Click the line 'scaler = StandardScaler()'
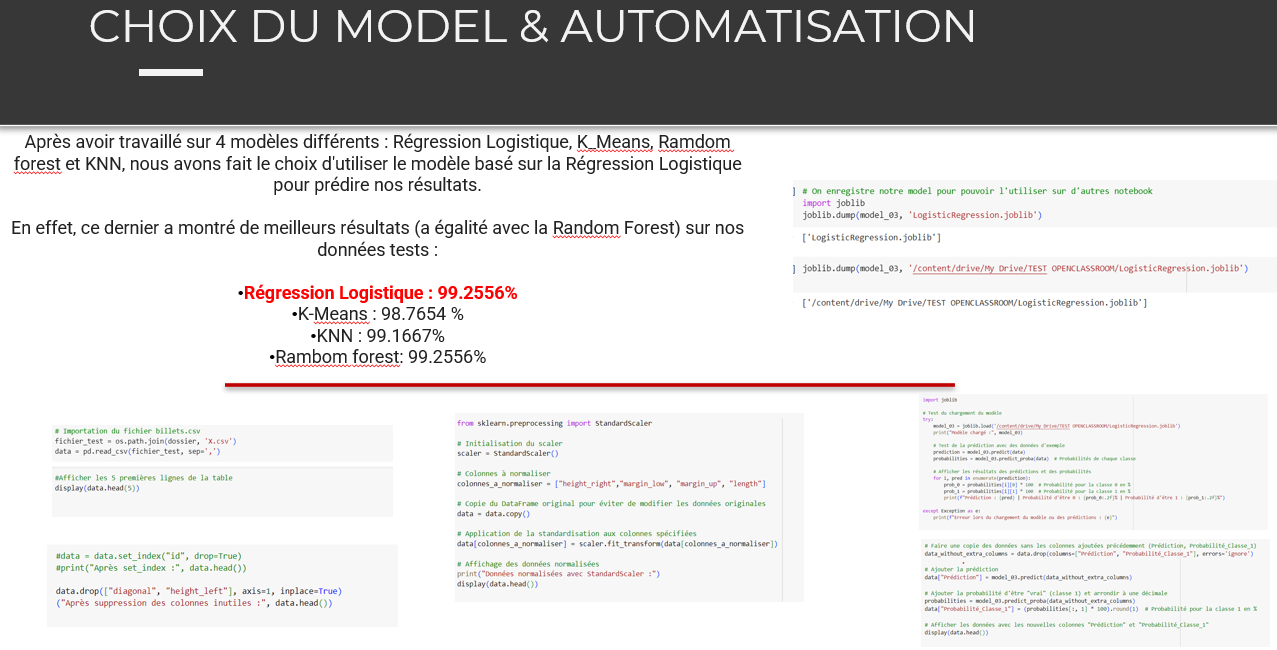 point(507,453)
